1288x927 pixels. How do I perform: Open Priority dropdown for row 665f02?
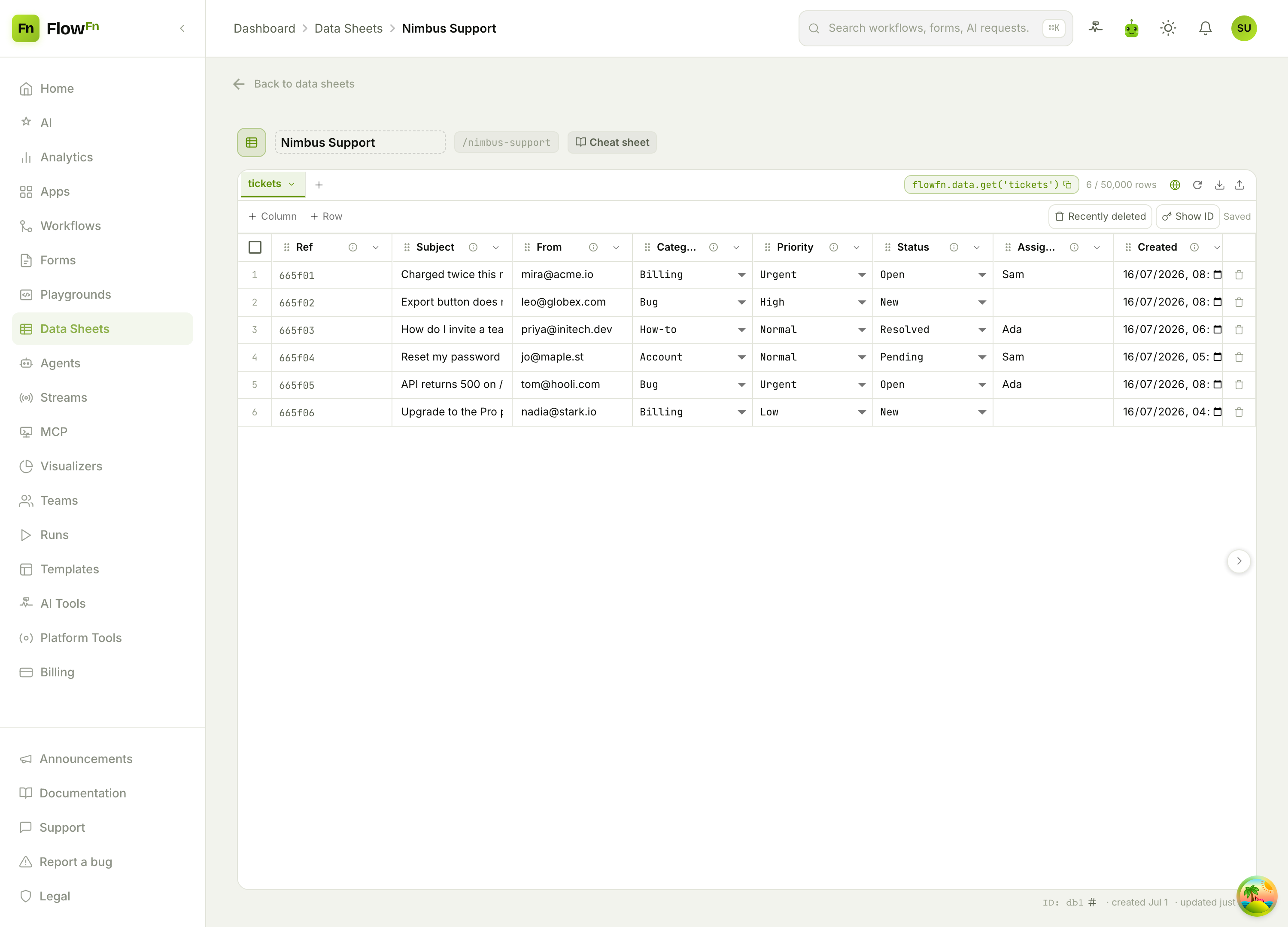pos(813,303)
